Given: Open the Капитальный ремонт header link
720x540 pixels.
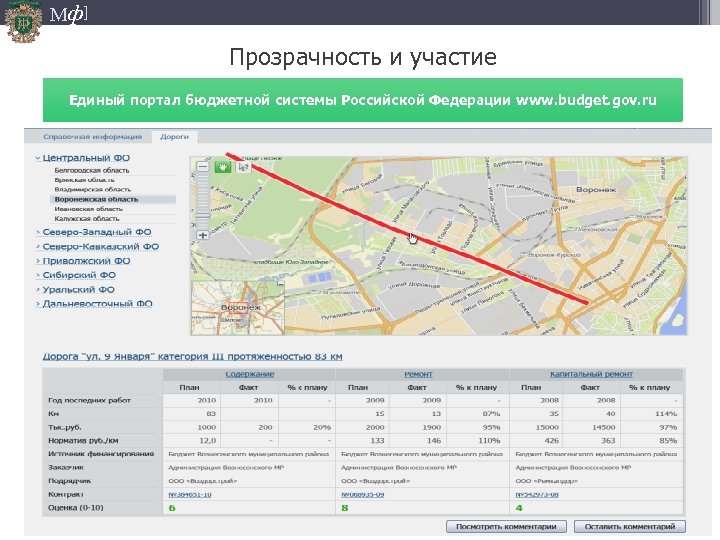Looking at the screenshot, I should [x=591, y=374].
